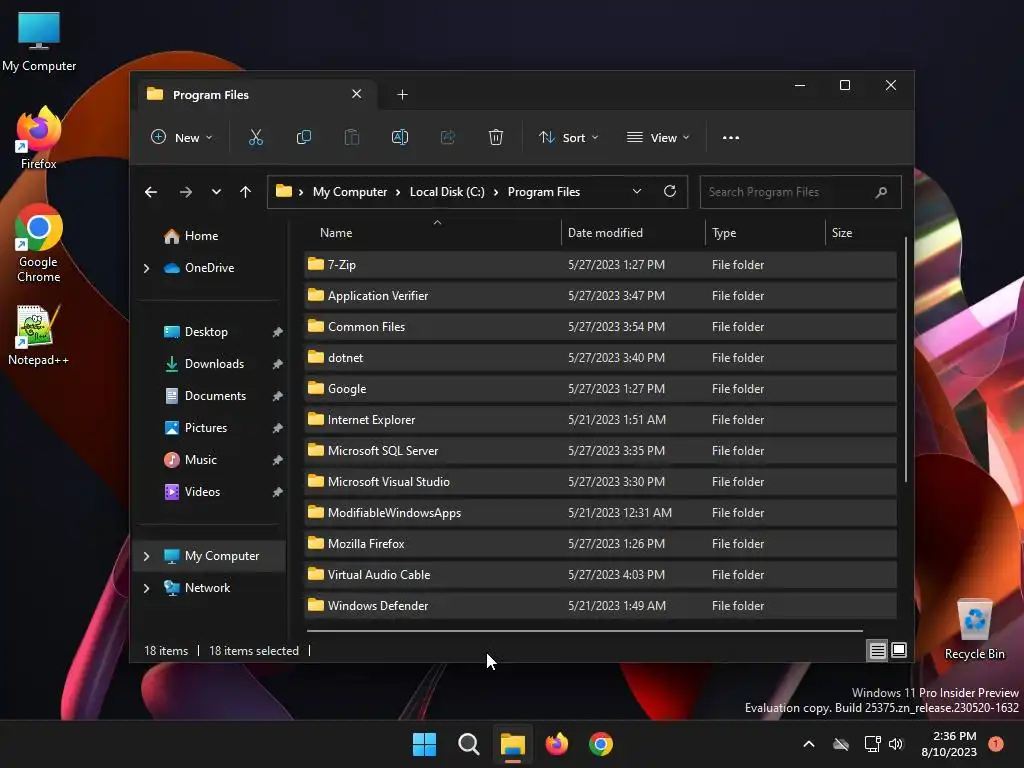The height and width of the screenshot is (768, 1024).
Task: Select the 7-Zip folder
Action: point(600,264)
